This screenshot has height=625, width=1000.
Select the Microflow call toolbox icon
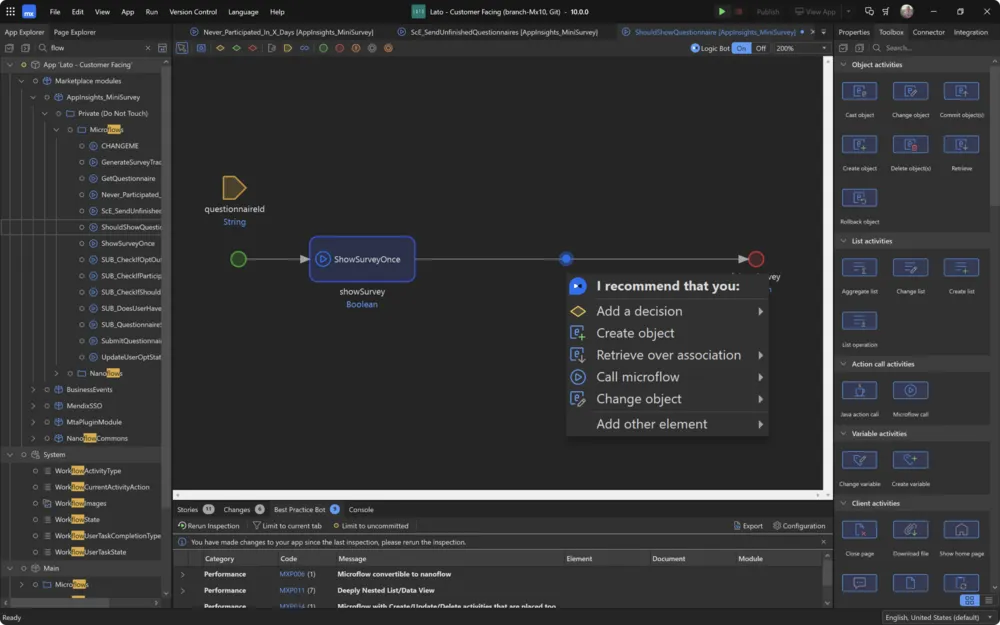(x=910, y=390)
